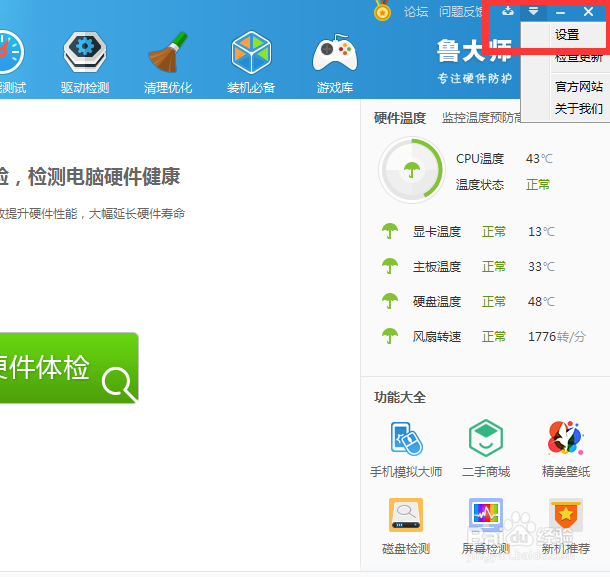The width and height of the screenshot is (610, 577).
Task: Click the 显卡温度 umbrella icon
Action: [390, 231]
